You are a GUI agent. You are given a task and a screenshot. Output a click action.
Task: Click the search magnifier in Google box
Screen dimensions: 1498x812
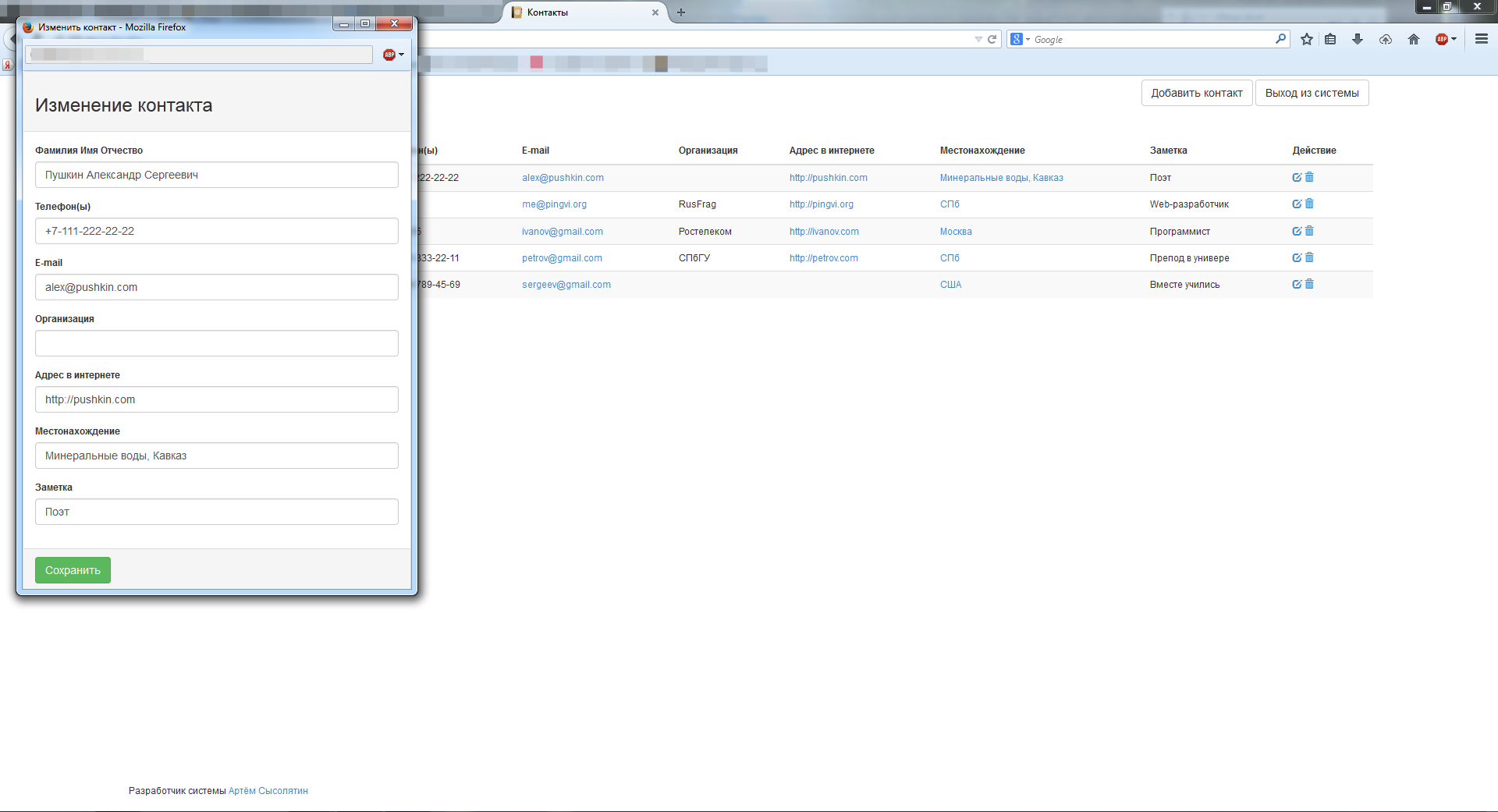coord(1280,38)
